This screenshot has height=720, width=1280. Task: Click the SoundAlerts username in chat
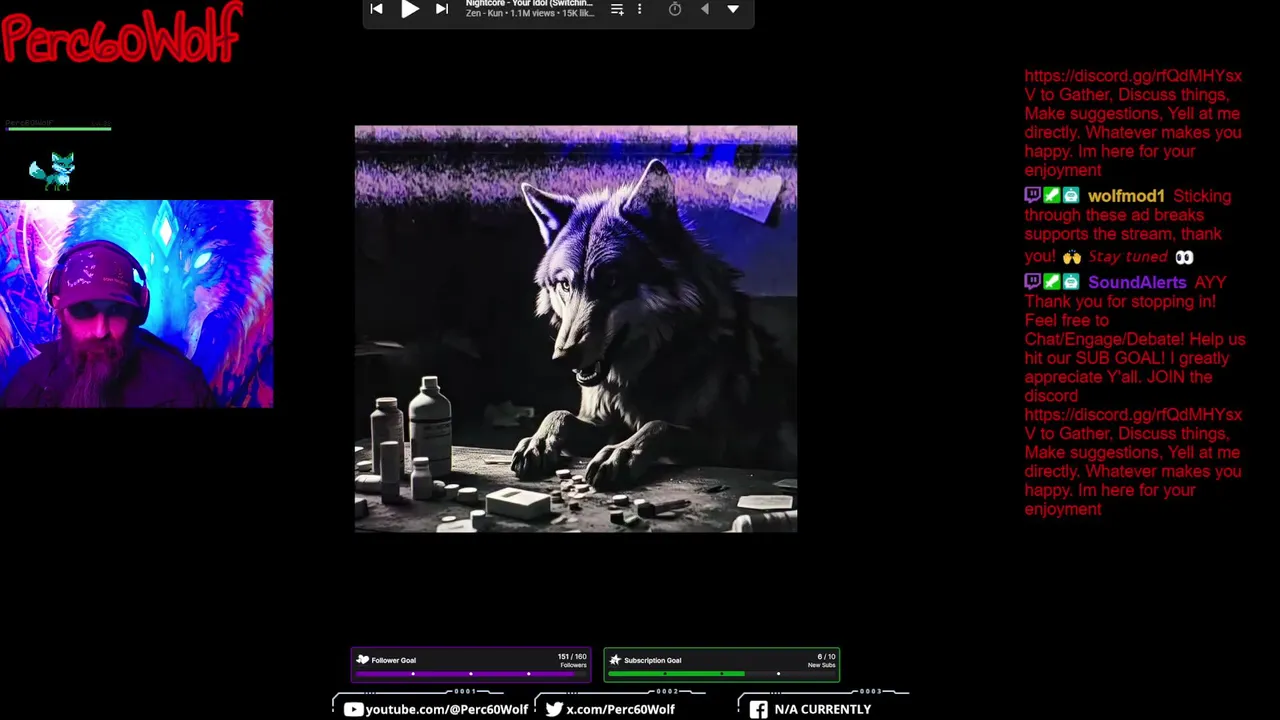(x=1137, y=282)
